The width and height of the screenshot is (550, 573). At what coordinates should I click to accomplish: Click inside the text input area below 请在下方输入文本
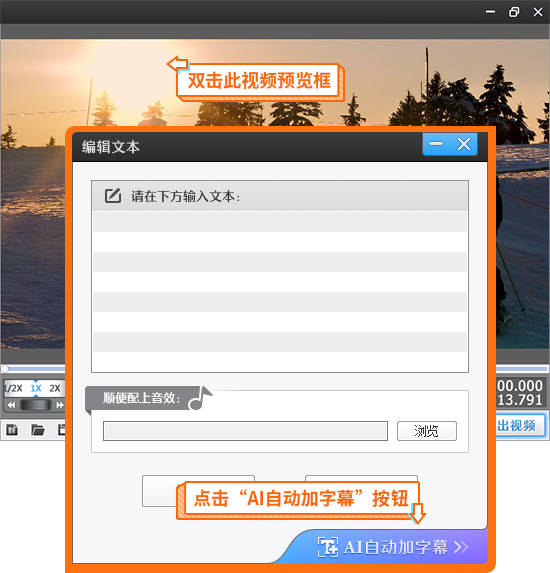[280, 291]
